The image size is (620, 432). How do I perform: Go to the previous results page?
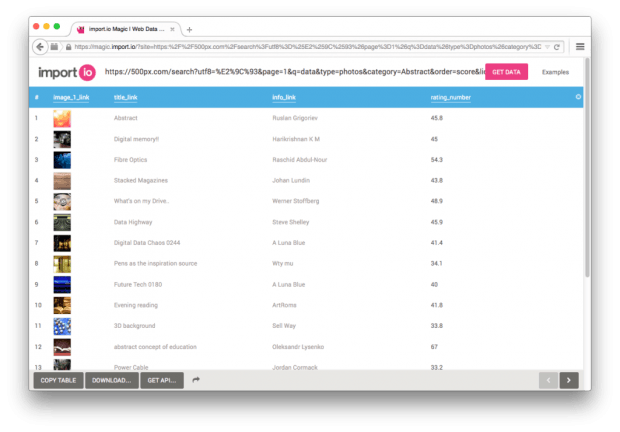click(x=548, y=380)
